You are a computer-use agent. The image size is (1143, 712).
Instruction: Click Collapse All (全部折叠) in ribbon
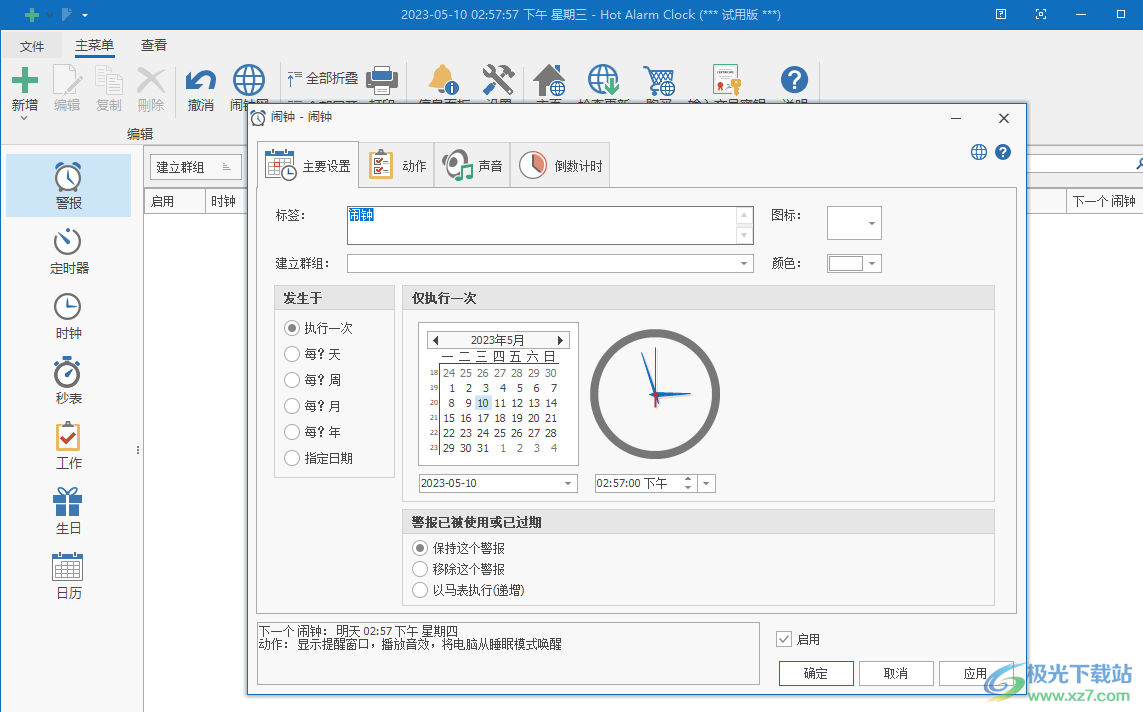pos(323,78)
